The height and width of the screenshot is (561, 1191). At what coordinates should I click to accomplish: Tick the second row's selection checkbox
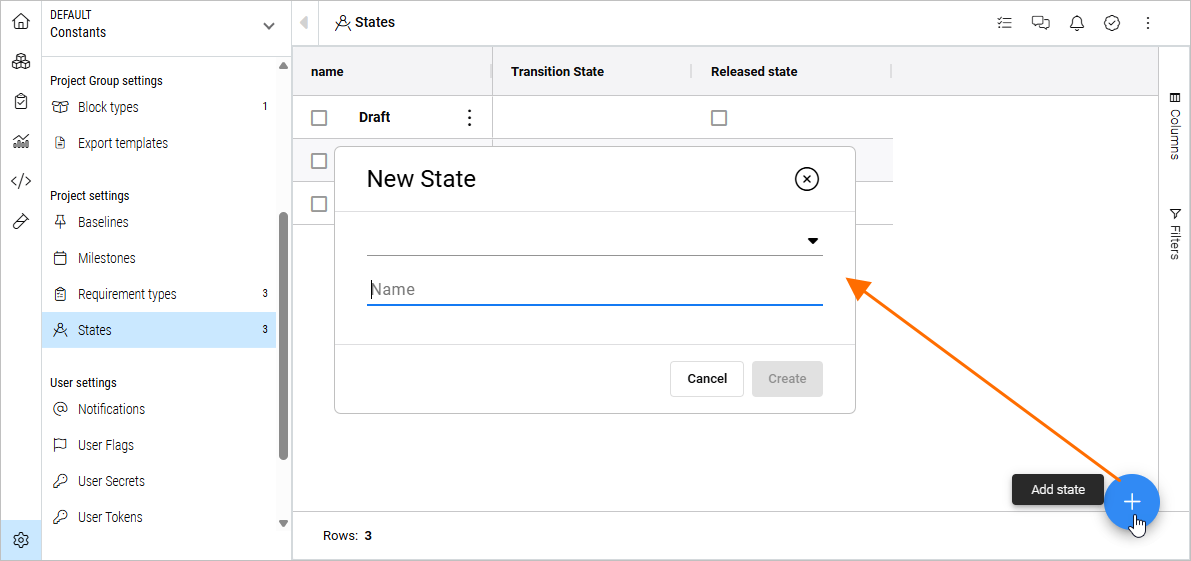(319, 161)
